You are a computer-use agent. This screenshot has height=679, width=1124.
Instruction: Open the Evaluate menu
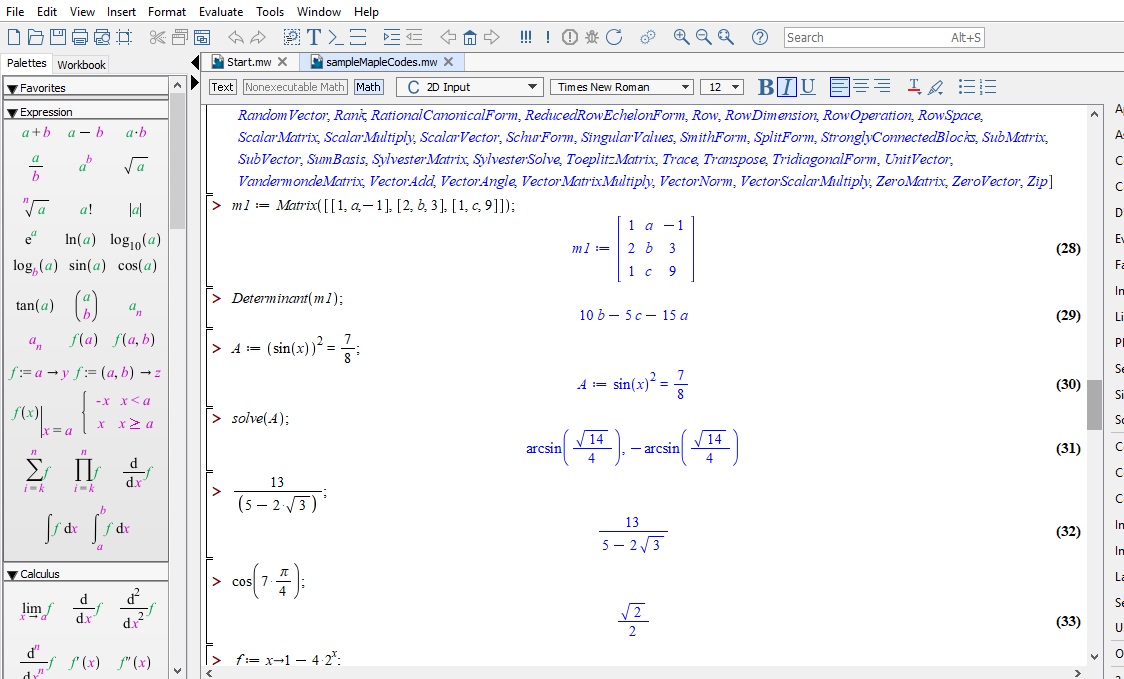[221, 11]
